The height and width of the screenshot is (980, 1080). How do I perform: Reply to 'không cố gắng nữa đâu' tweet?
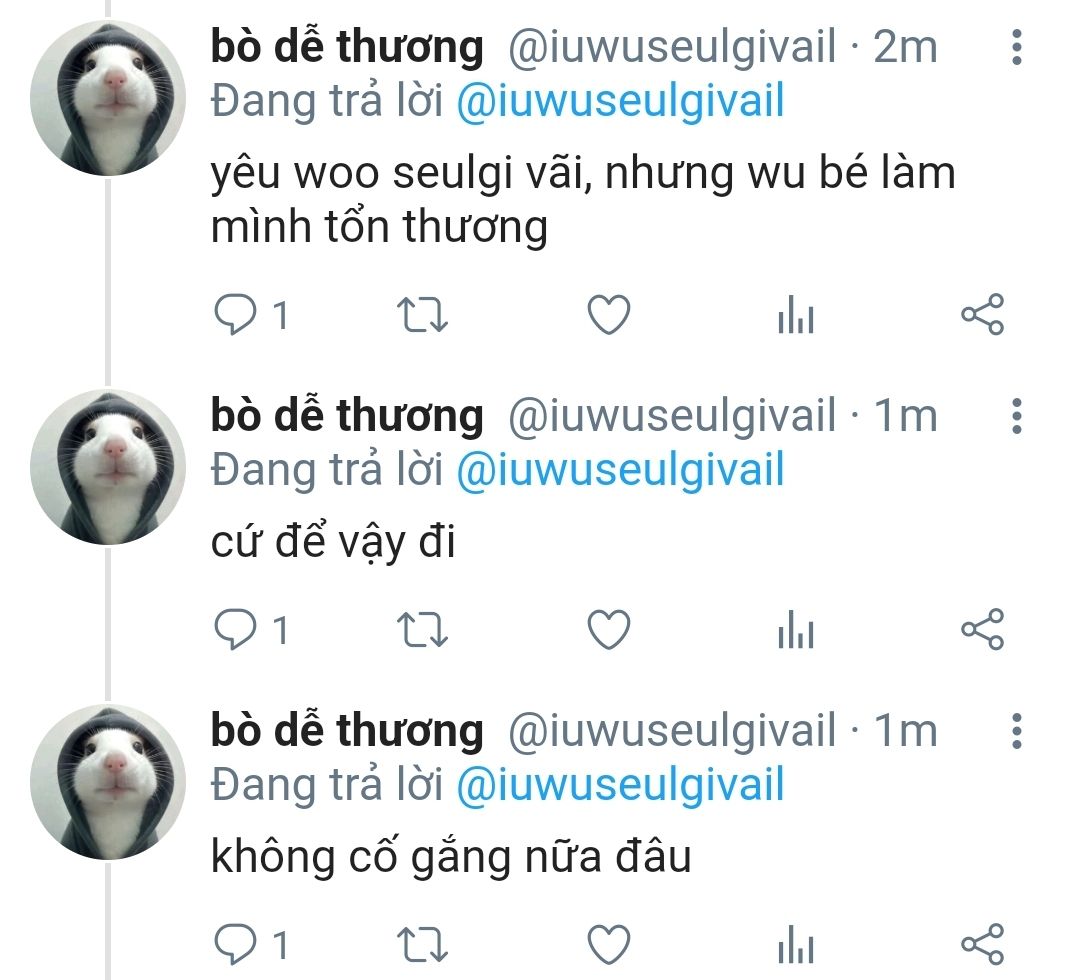[x=236, y=944]
